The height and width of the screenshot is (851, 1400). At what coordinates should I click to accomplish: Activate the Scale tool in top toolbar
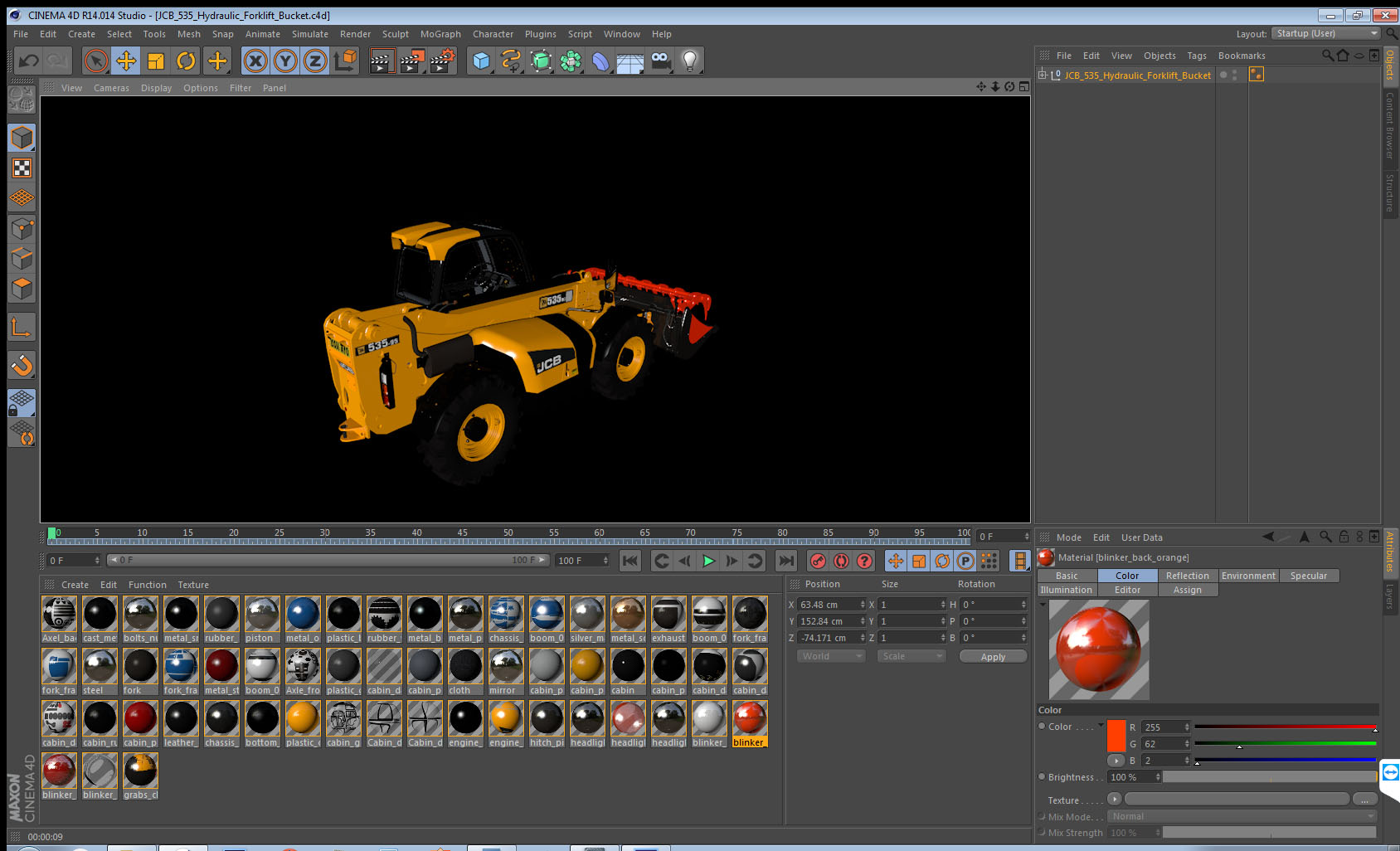point(156,61)
